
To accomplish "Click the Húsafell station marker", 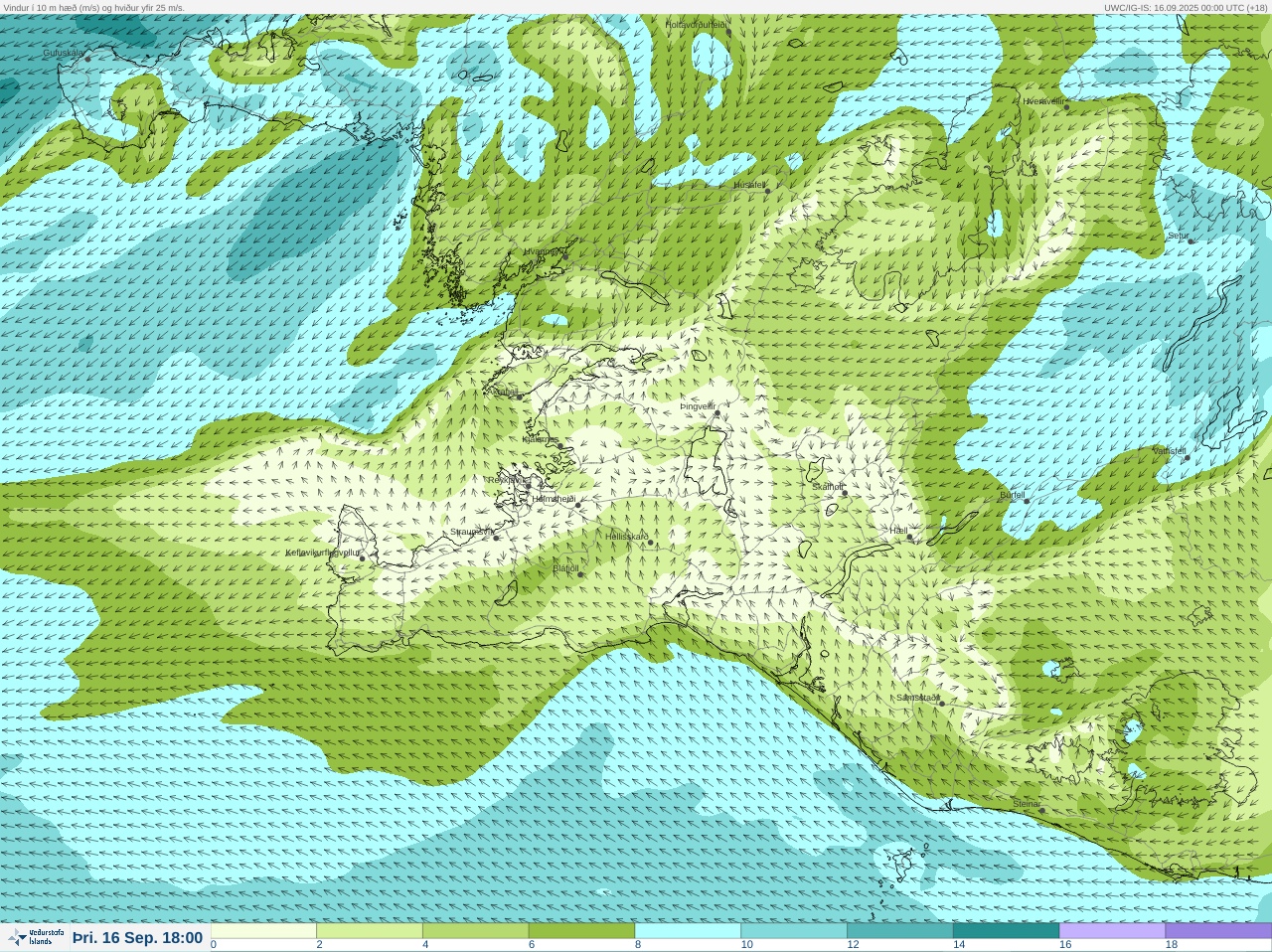I will (x=767, y=191).
